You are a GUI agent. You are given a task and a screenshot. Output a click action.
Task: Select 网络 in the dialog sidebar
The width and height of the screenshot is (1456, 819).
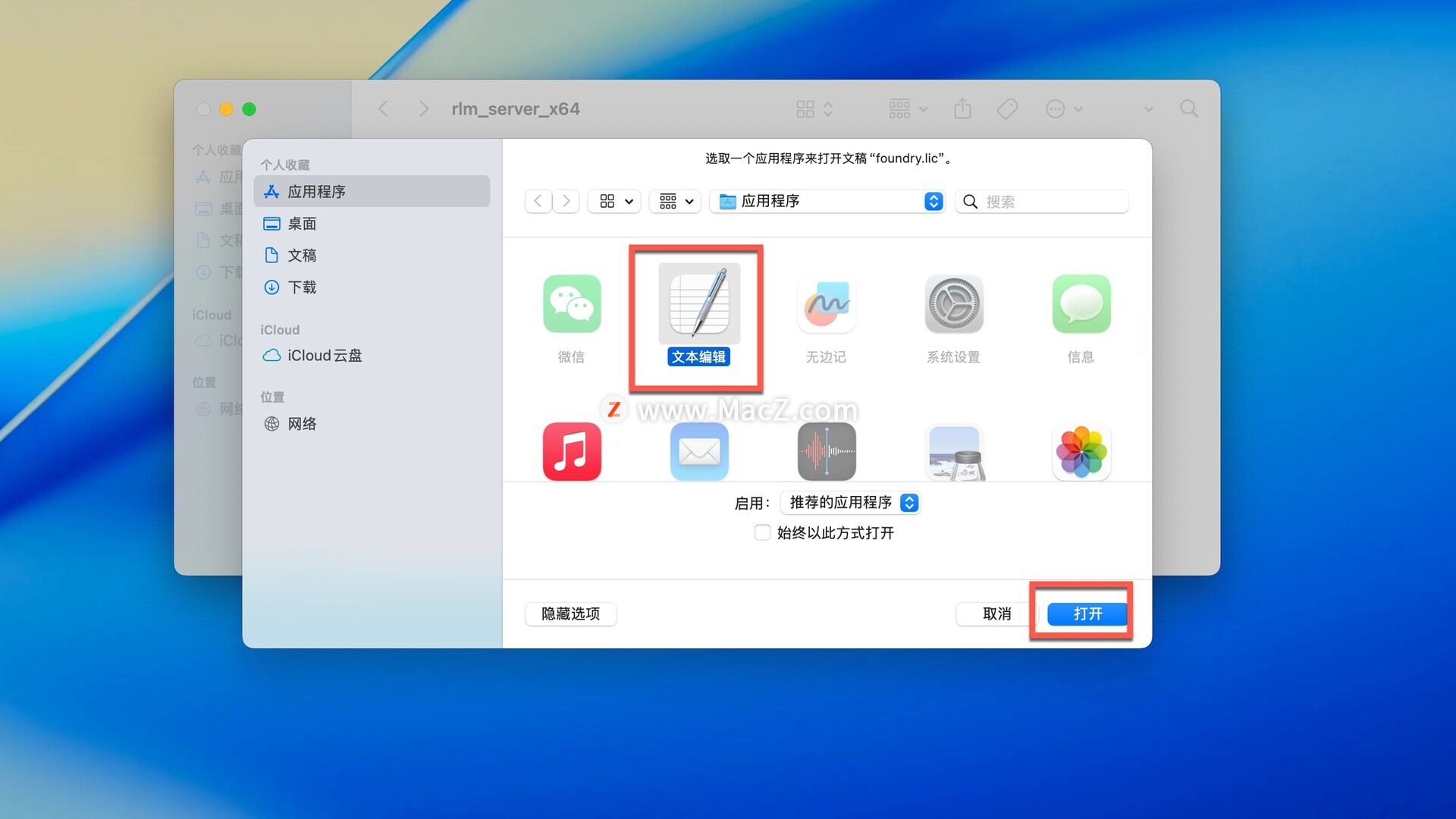pos(372,423)
